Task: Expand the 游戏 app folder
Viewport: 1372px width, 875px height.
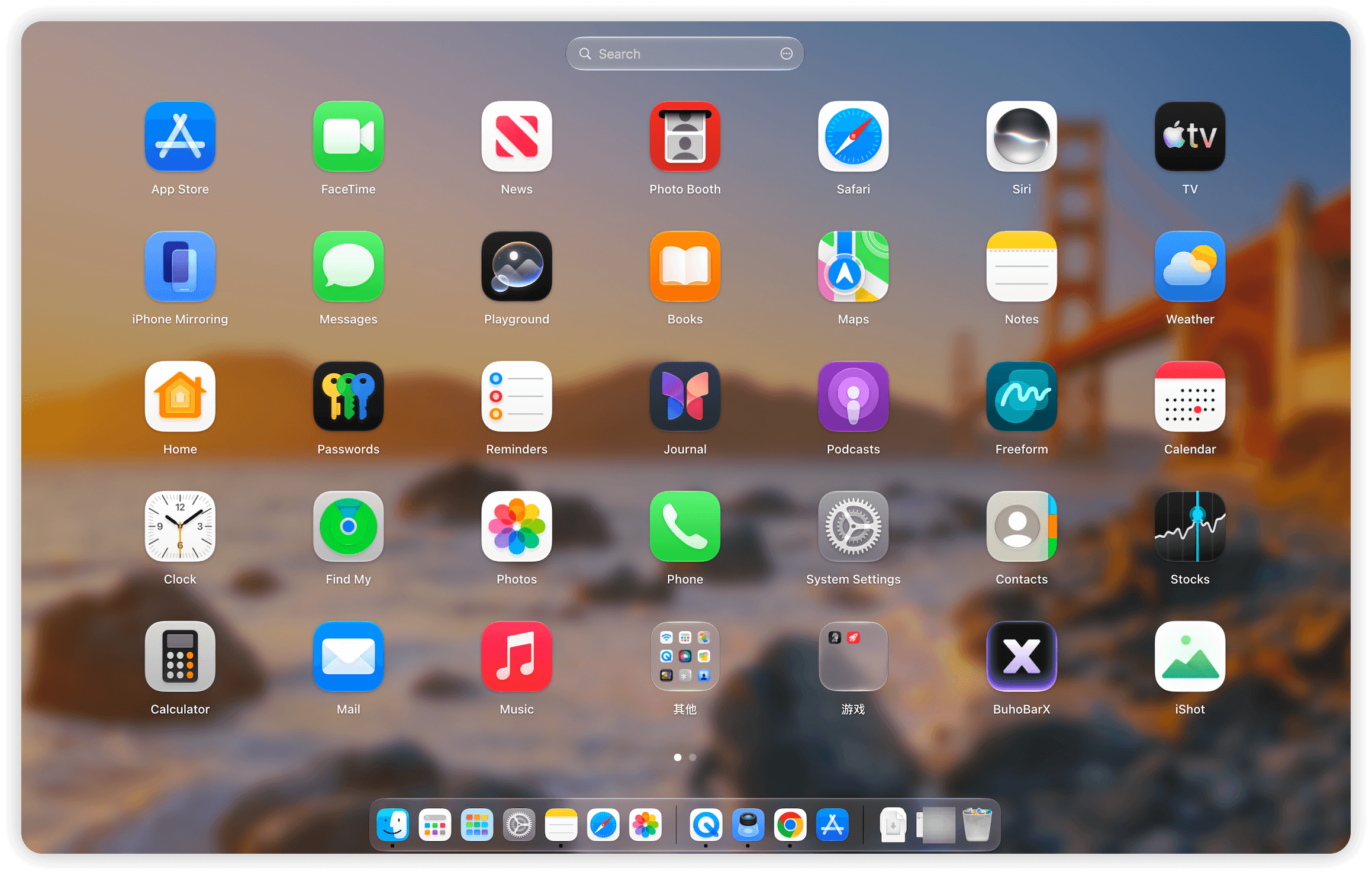Action: pos(853,656)
